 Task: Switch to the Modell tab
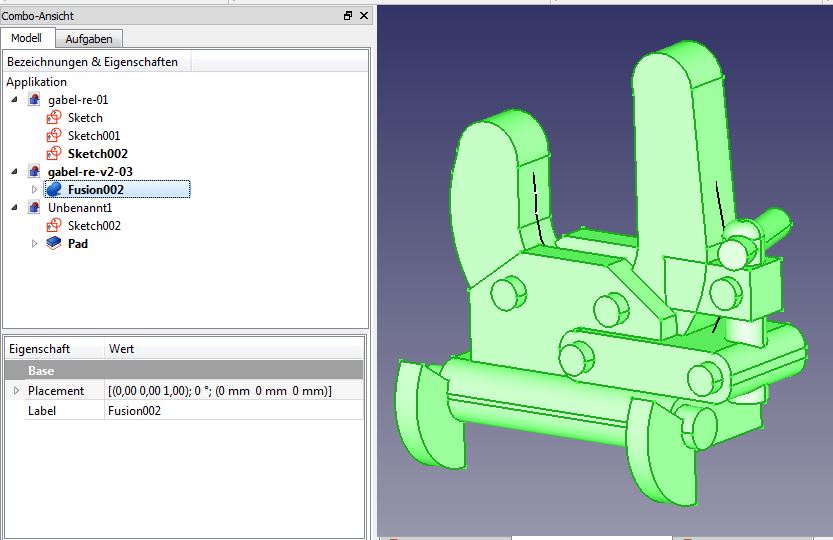tap(26, 38)
